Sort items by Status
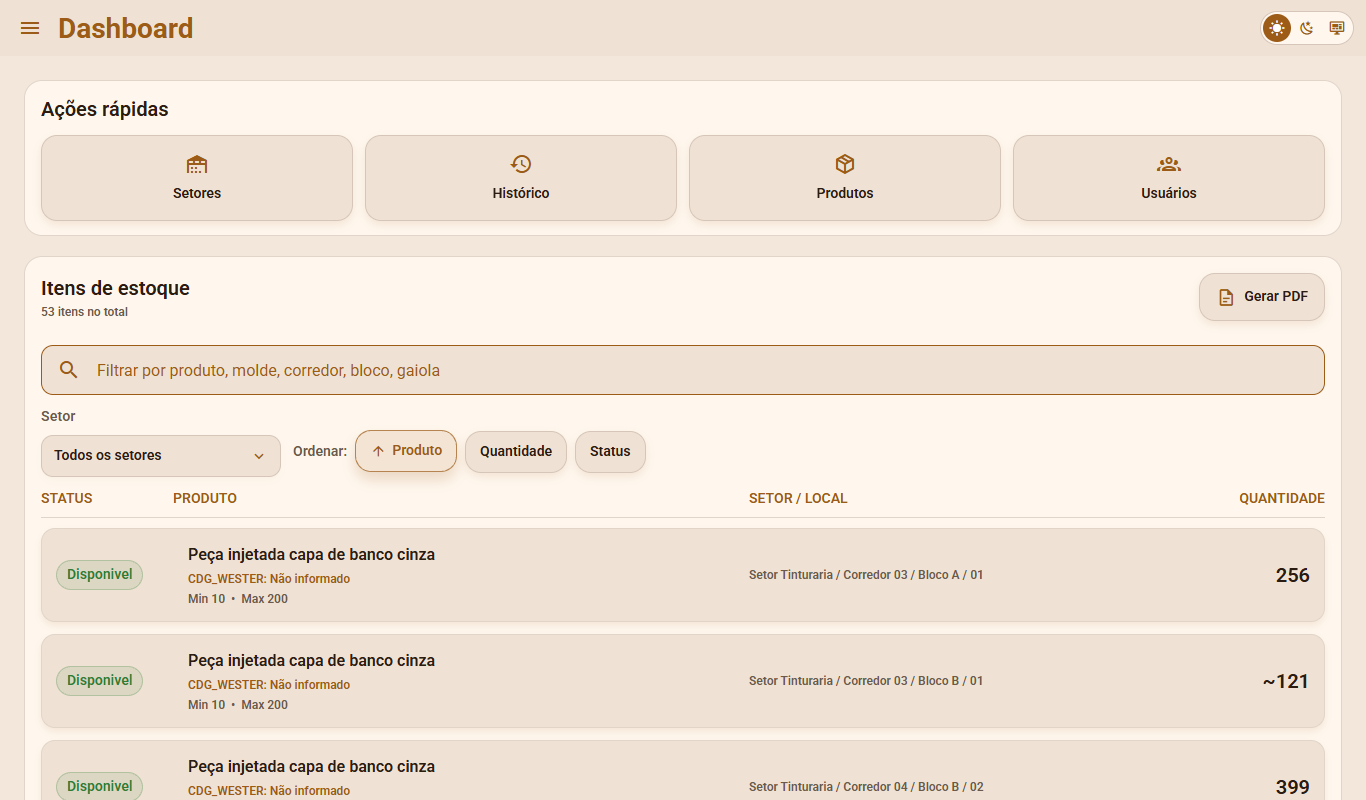The image size is (1366, 800). click(x=610, y=451)
